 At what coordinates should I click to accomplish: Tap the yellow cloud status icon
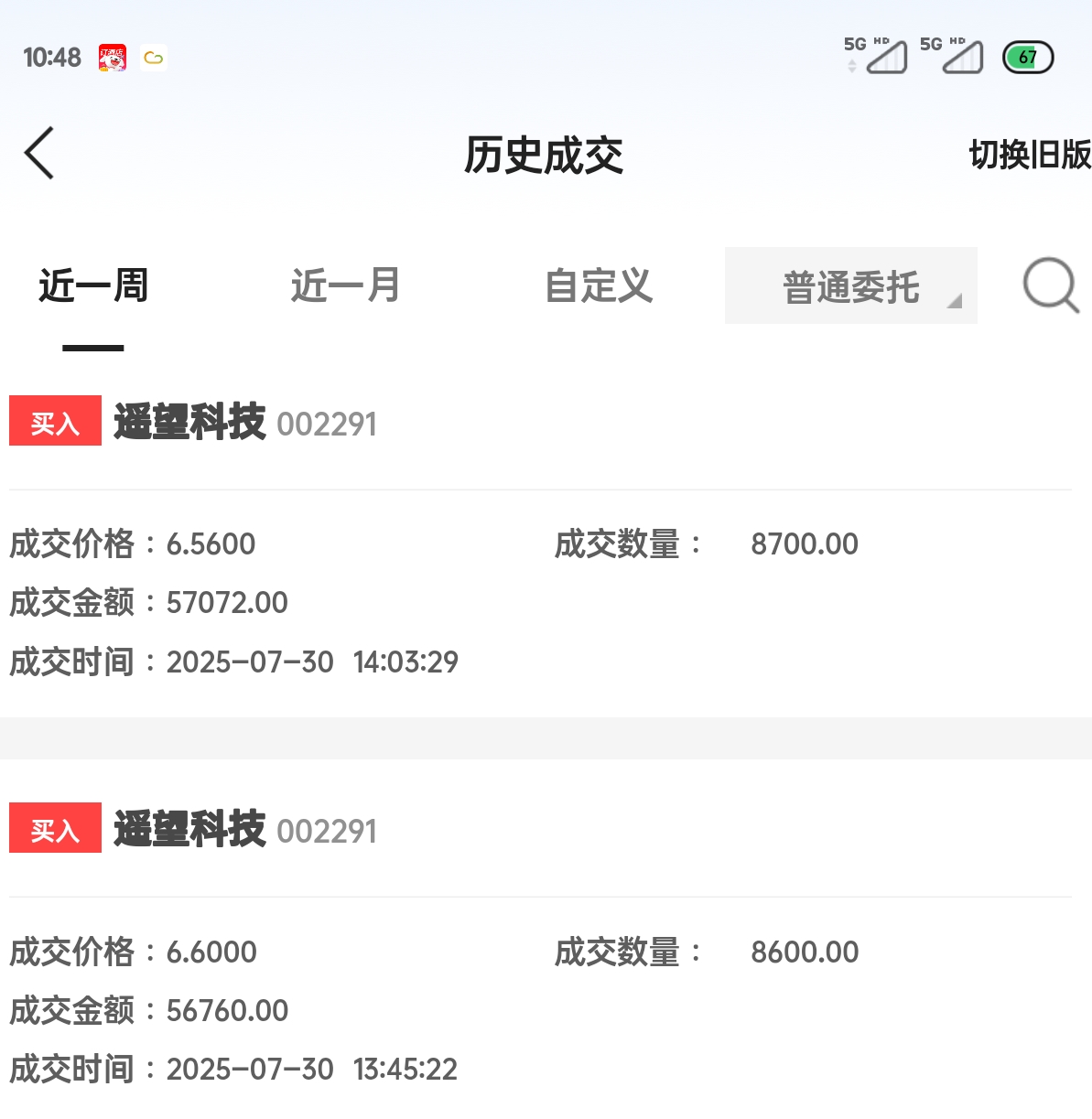click(154, 58)
